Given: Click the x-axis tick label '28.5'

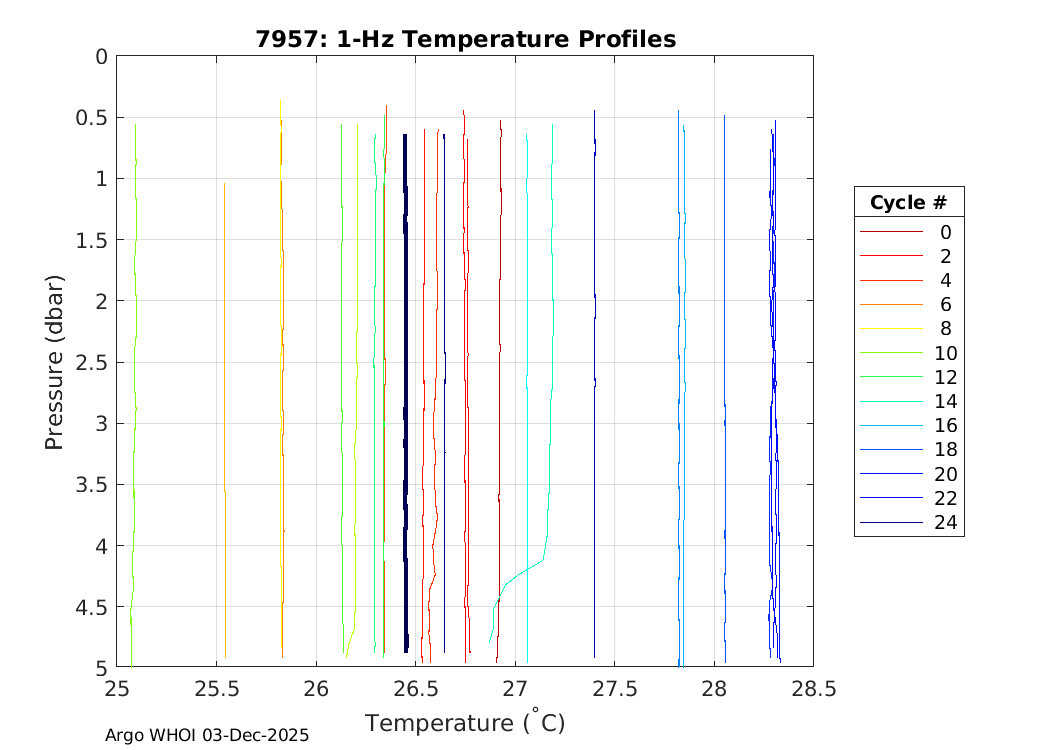Looking at the screenshot, I should coord(813,690).
